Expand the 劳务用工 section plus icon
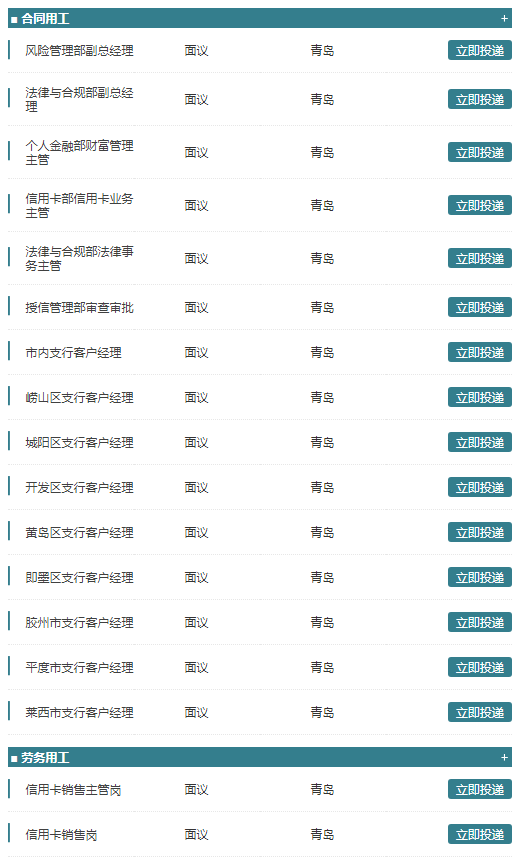 pyautogui.click(x=504, y=757)
